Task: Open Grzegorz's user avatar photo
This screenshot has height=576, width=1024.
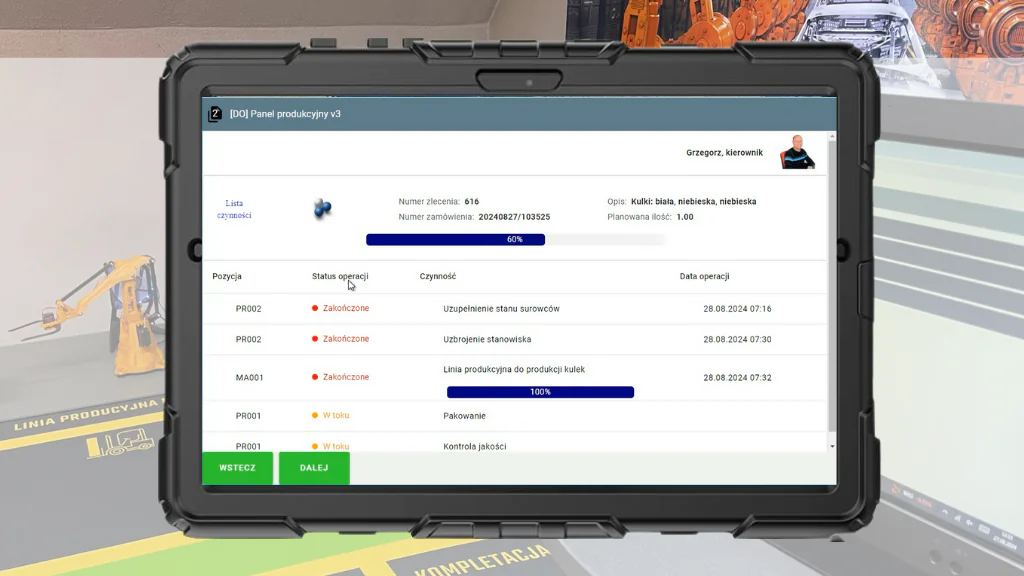Action: (797, 152)
